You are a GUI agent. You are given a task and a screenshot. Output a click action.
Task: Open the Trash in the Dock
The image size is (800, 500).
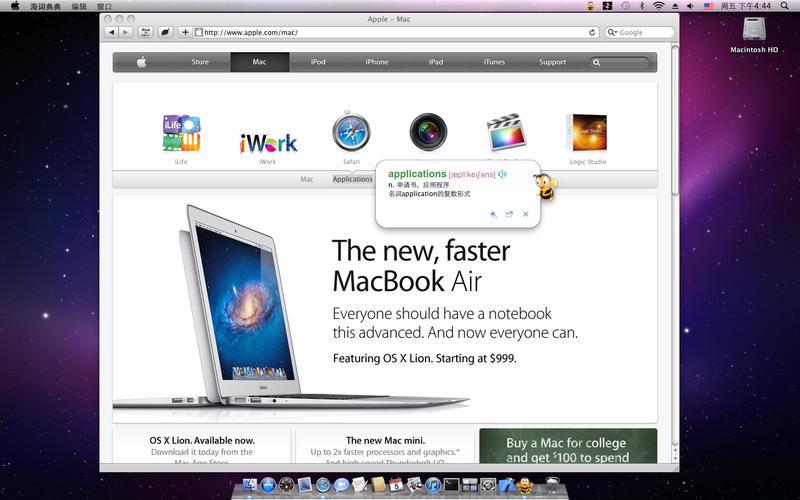[553, 484]
